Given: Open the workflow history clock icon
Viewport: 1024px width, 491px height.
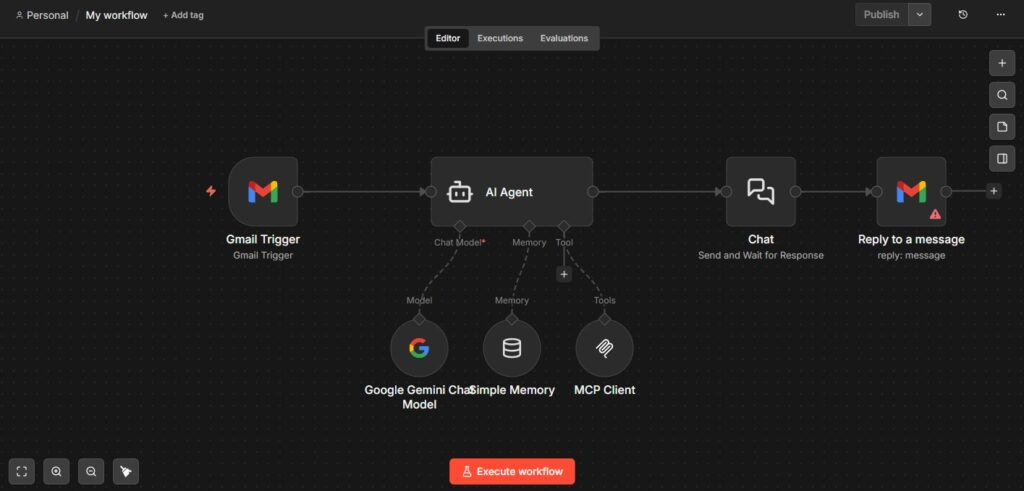Looking at the screenshot, I should tap(963, 14).
